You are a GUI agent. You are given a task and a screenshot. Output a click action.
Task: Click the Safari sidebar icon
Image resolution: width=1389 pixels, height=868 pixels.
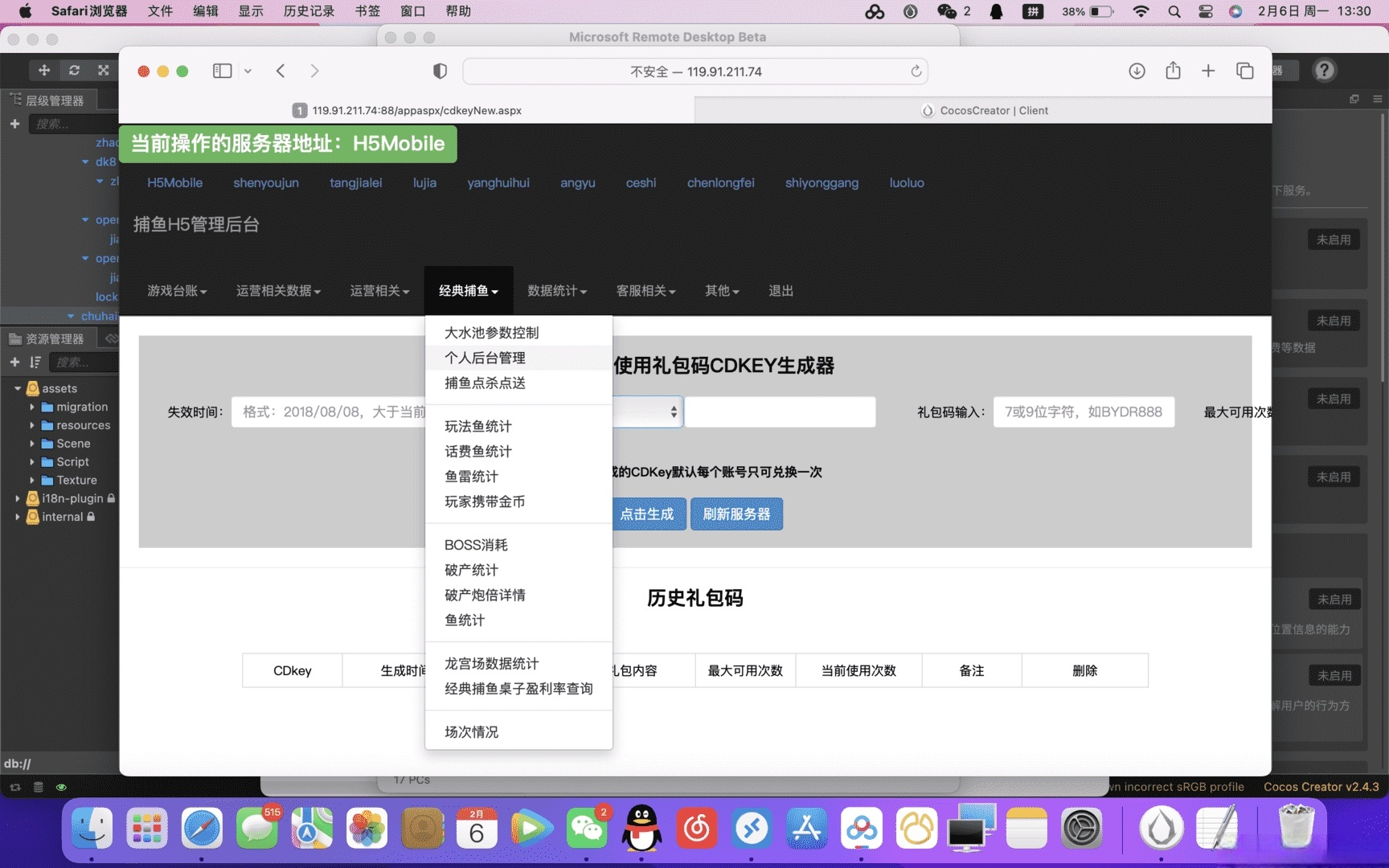(x=222, y=71)
